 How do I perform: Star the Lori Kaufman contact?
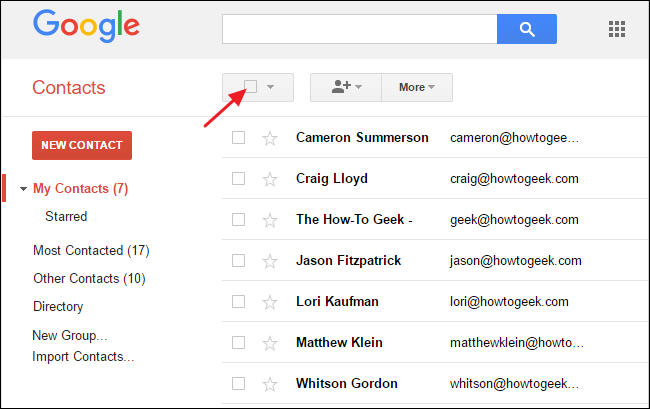(x=269, y=301)
